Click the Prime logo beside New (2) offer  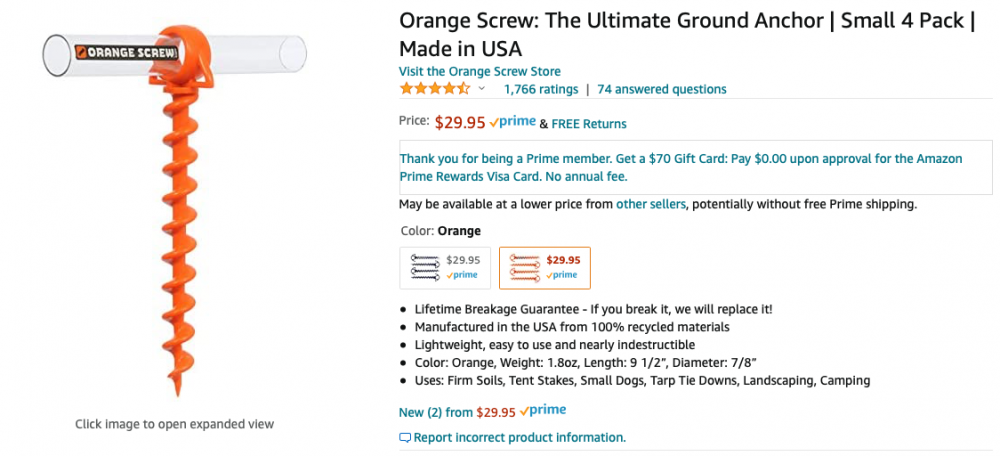(x=543, y=410)
